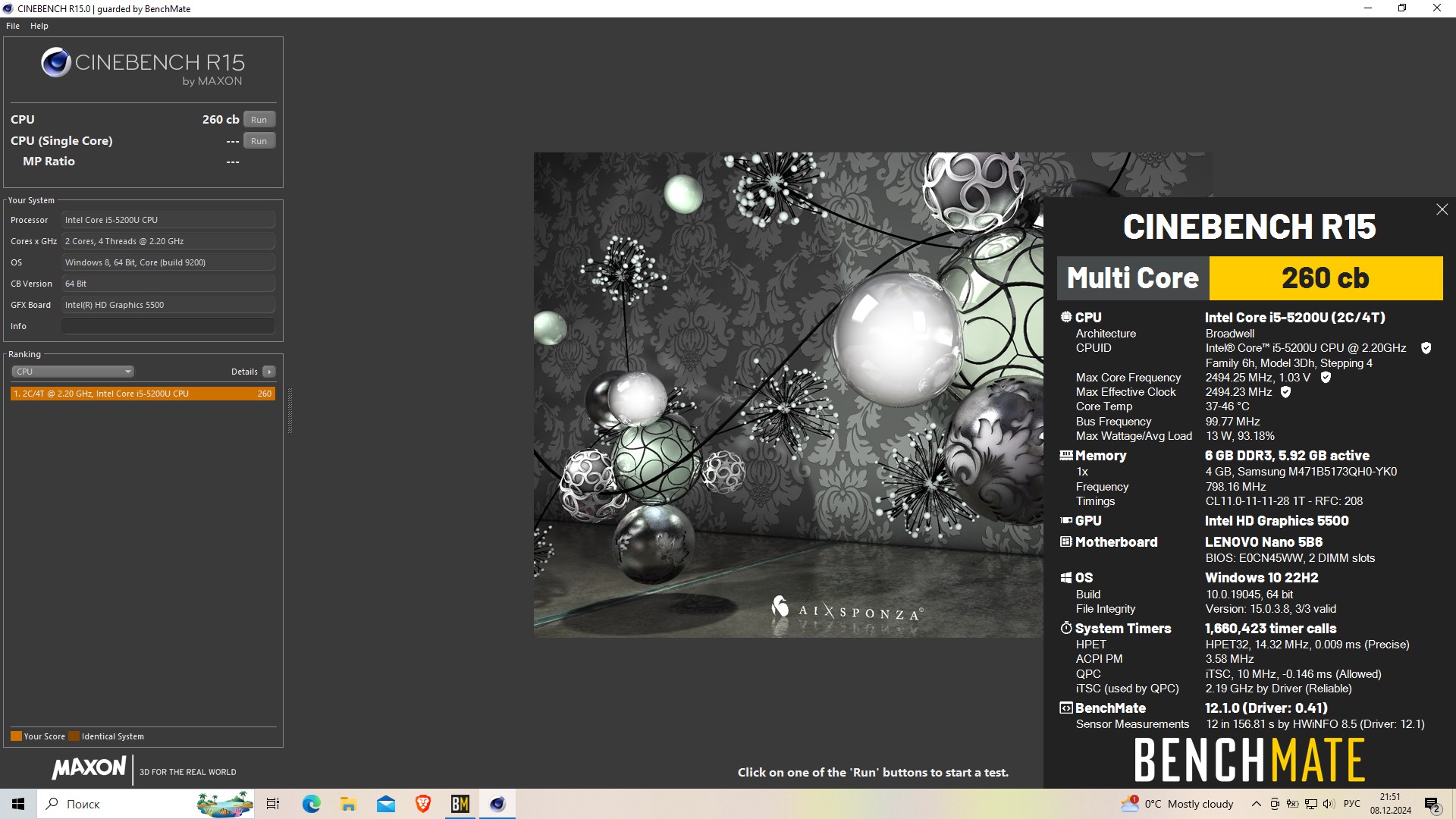Click the Motherboard icon
The width and height of the screenshot is (1456, 819).
coord(1066,542)
